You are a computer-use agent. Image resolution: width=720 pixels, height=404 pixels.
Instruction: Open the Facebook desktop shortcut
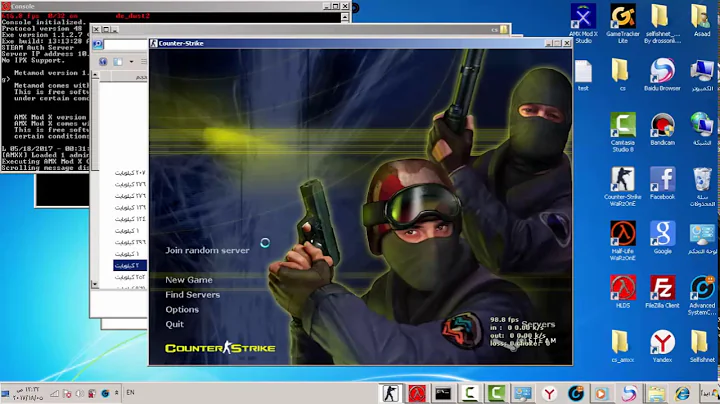662,184
